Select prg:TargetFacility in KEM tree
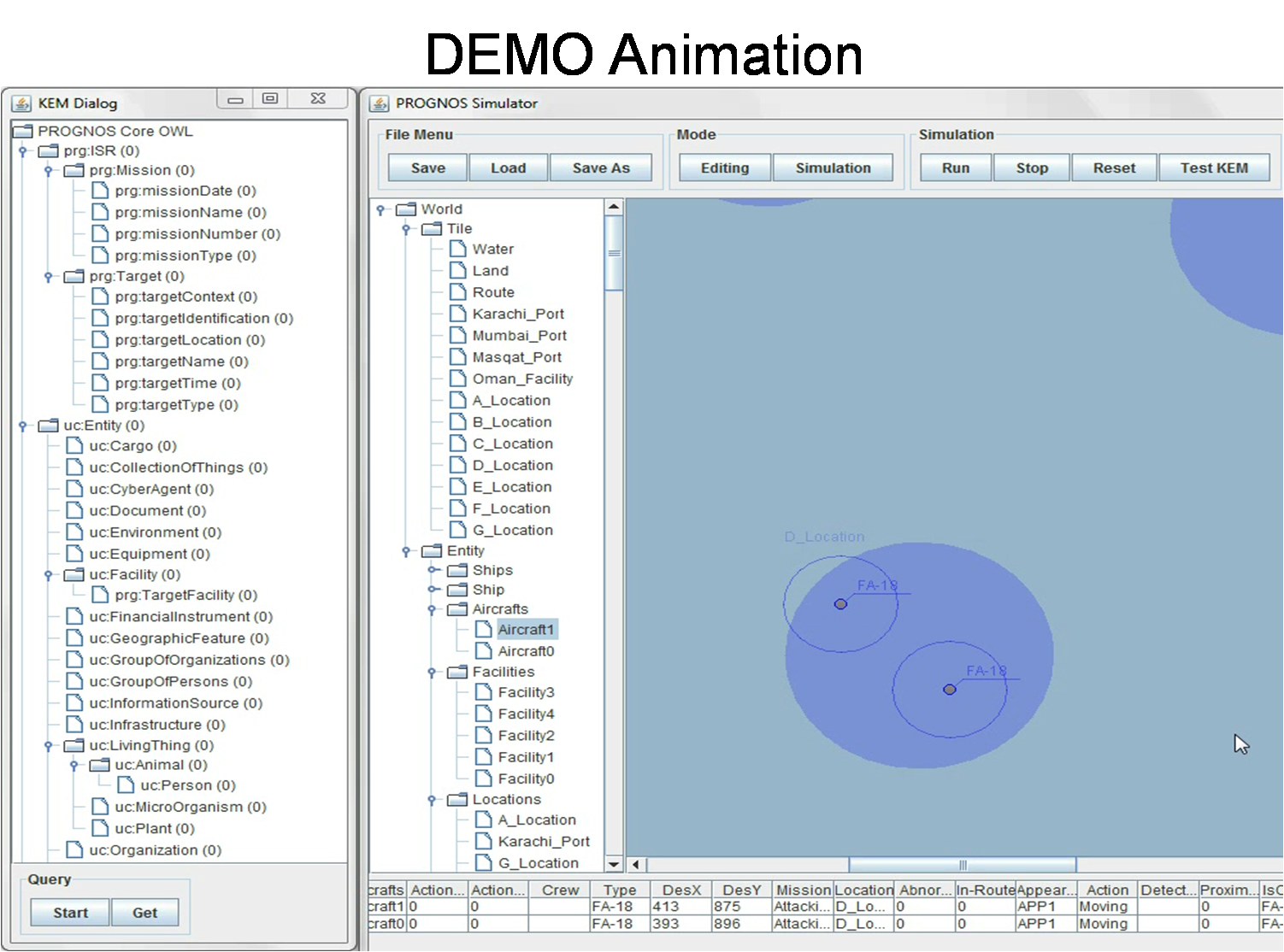This screenshot has width=1284, height=952. pos(186,595)
